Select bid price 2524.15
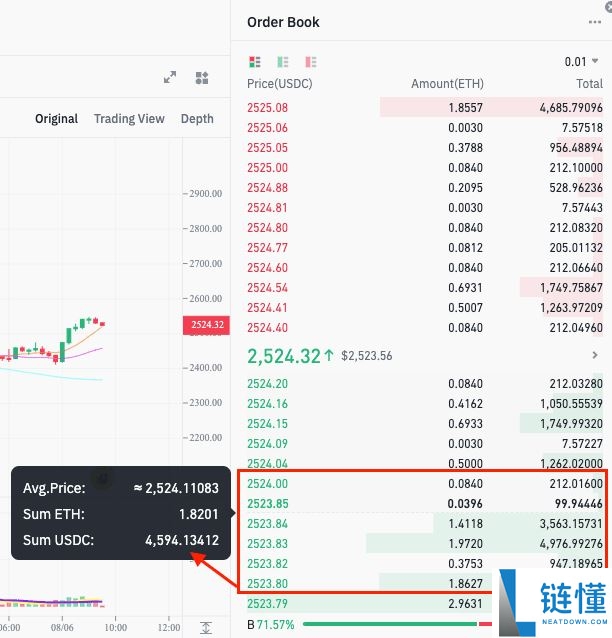 267,424
